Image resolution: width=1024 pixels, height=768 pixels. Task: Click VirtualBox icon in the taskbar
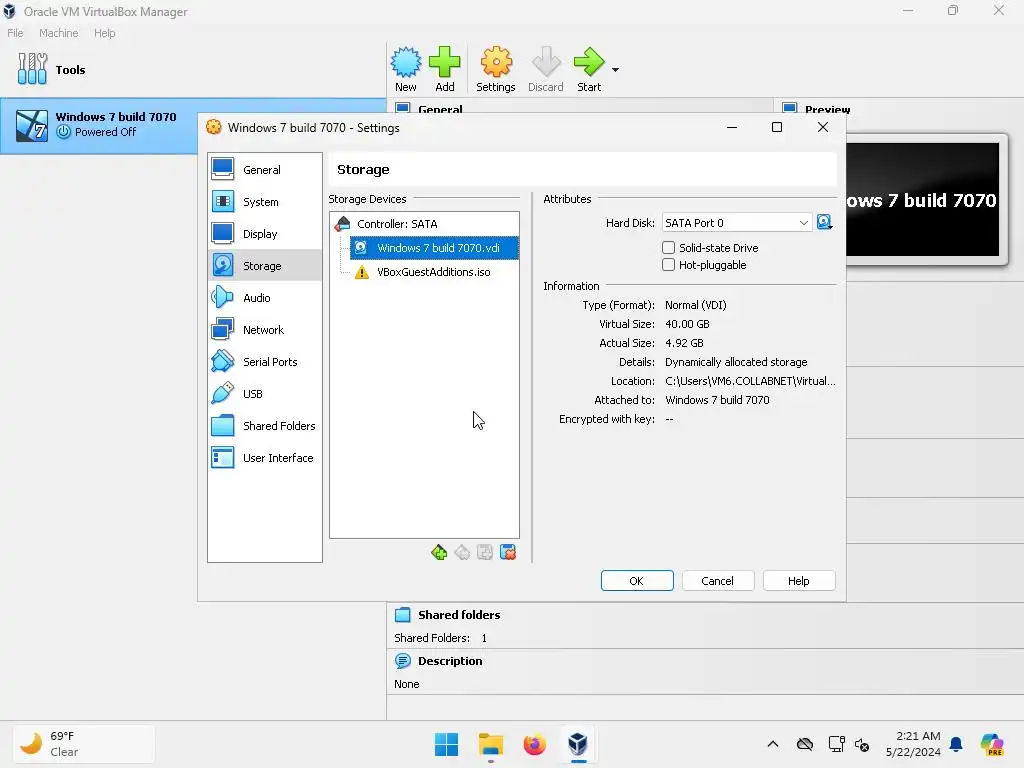578,744
